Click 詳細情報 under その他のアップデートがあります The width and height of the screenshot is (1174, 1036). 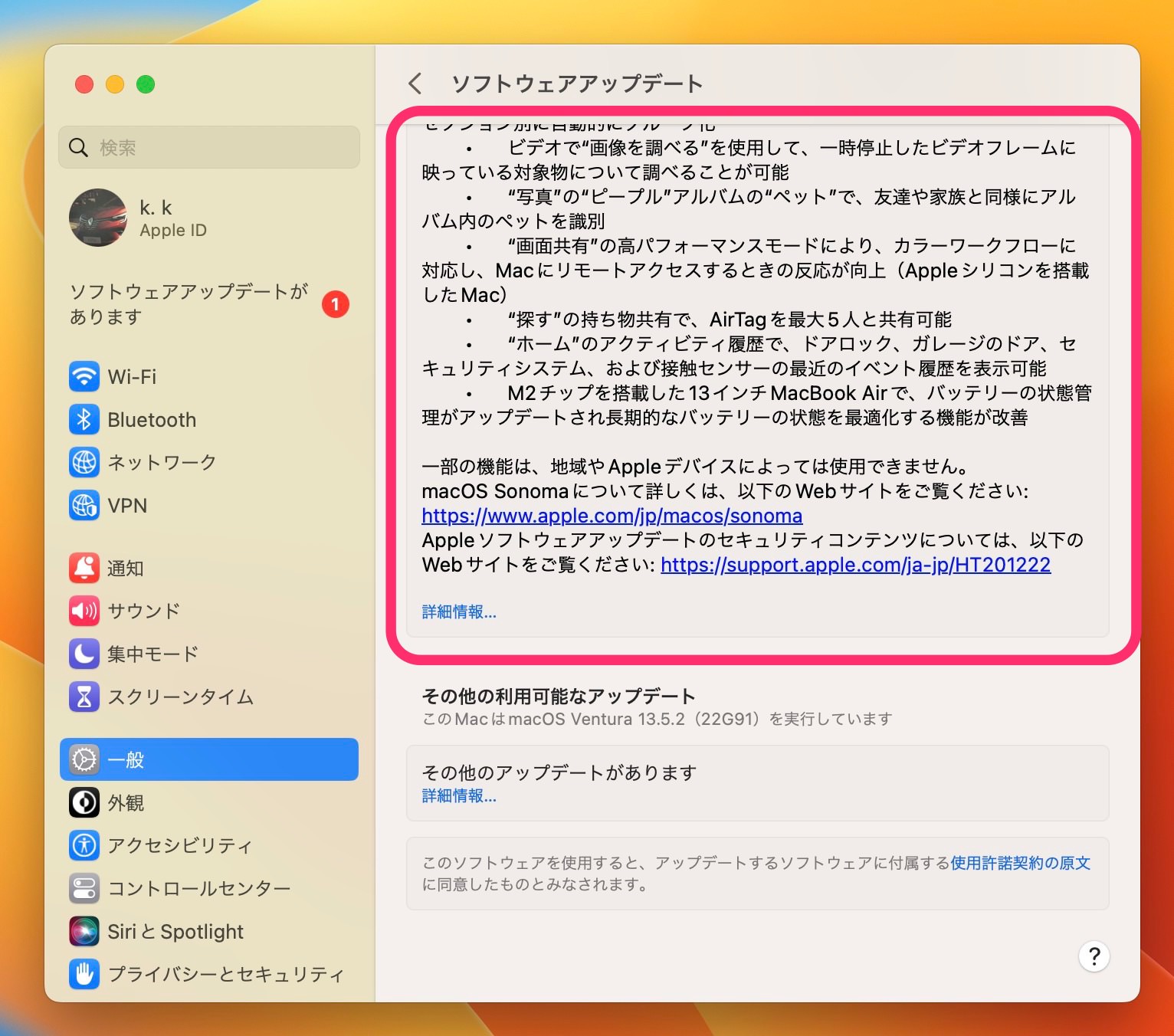pyautogui.click(x=459, y=795)
